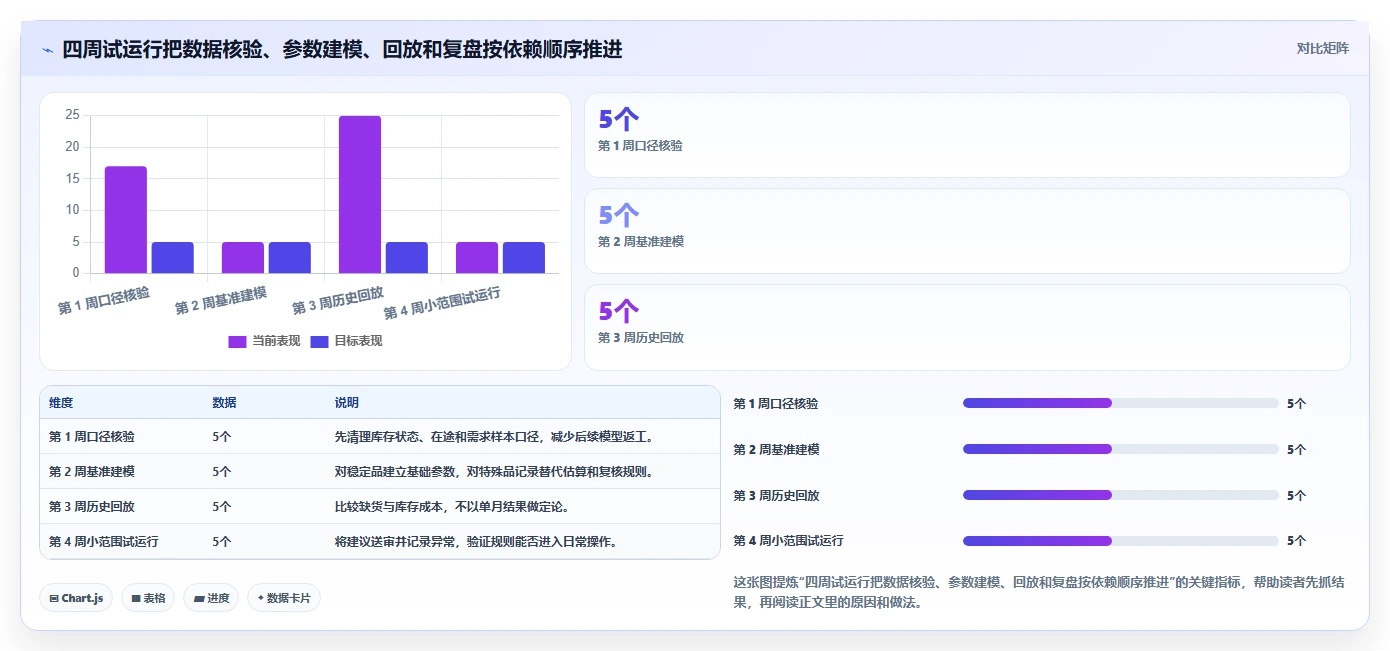Click the purple bar for 第 2 周基准建模
The height and width of the screenshot is (651, 1390).
click(243, 258)
